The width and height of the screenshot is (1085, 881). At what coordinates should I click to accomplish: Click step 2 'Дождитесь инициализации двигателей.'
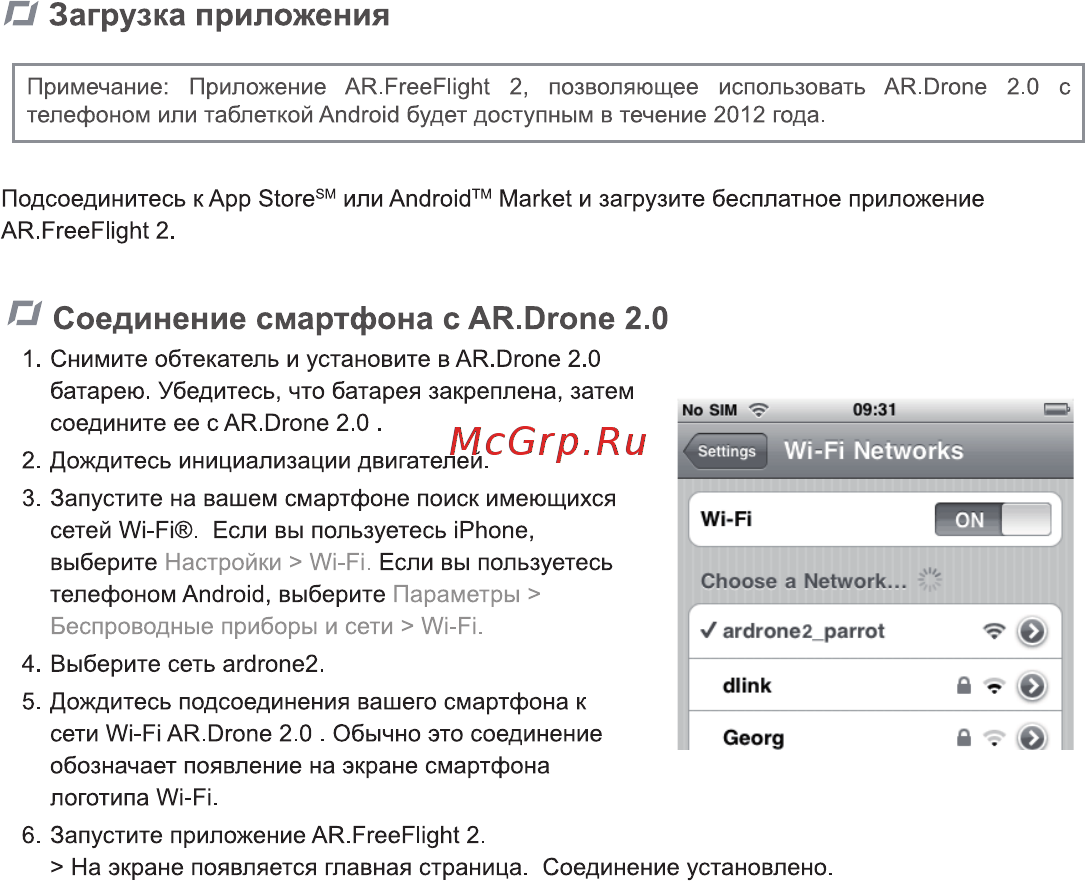tap(270, 461)
